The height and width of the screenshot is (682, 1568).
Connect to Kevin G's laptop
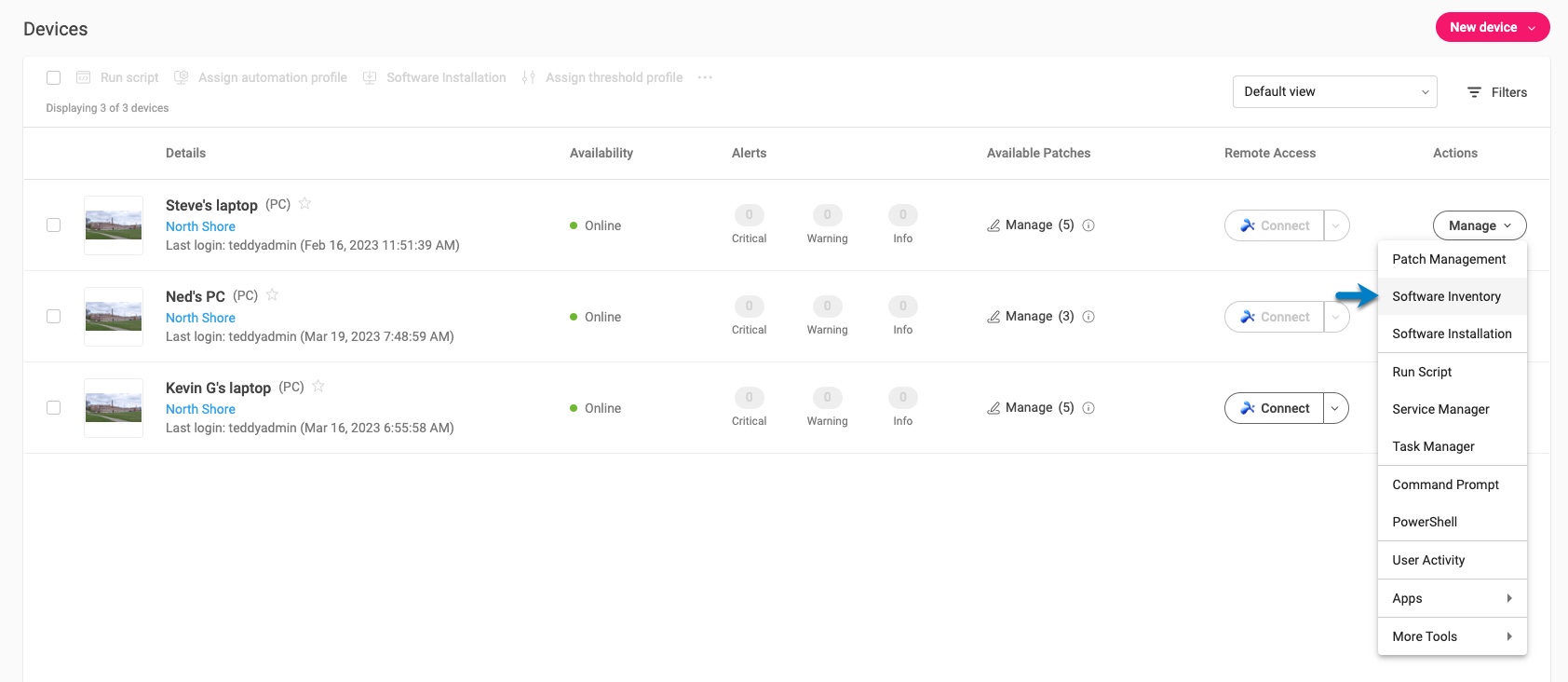tap(1274, 408)
